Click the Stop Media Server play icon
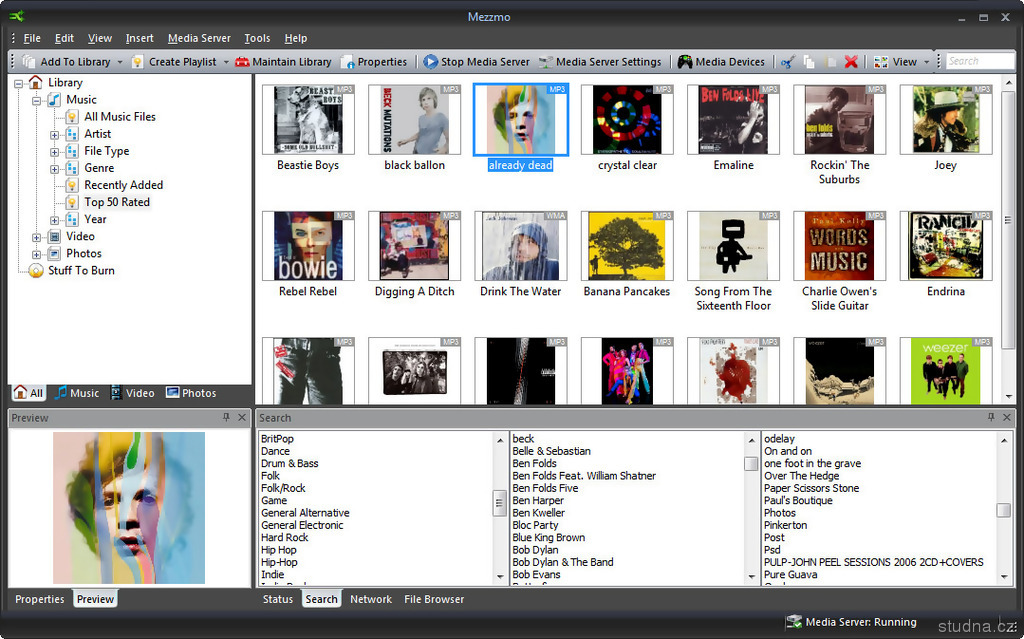 click(x=431, y=62)
